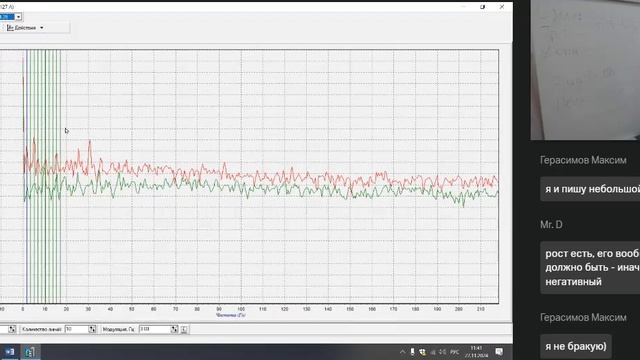The height and width of the screenshot is (360, 640).
Task: Click the second Герасимов Максим sender name
Action: tap(583, 317)
